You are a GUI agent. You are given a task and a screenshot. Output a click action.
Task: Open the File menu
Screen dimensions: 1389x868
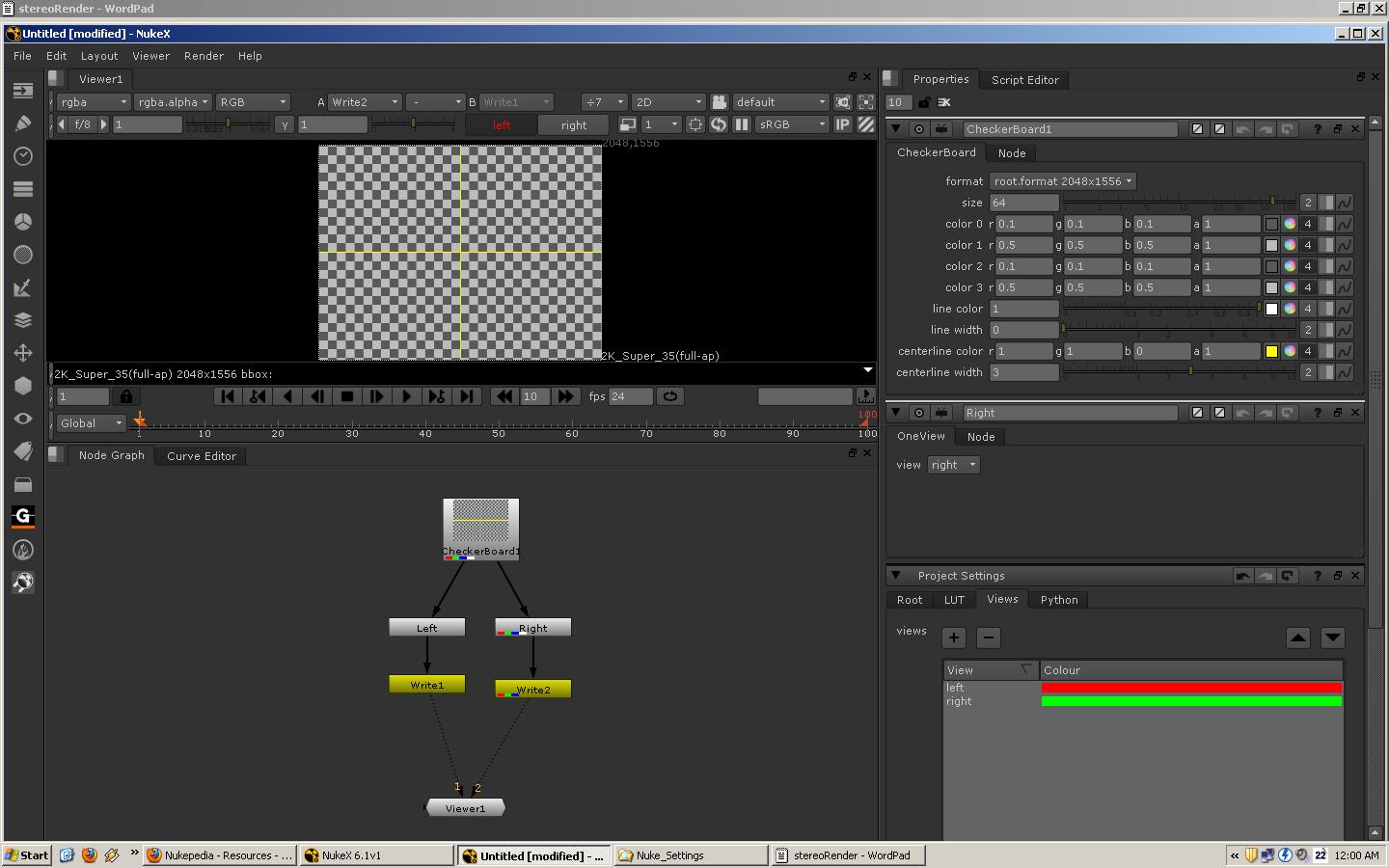22,56
